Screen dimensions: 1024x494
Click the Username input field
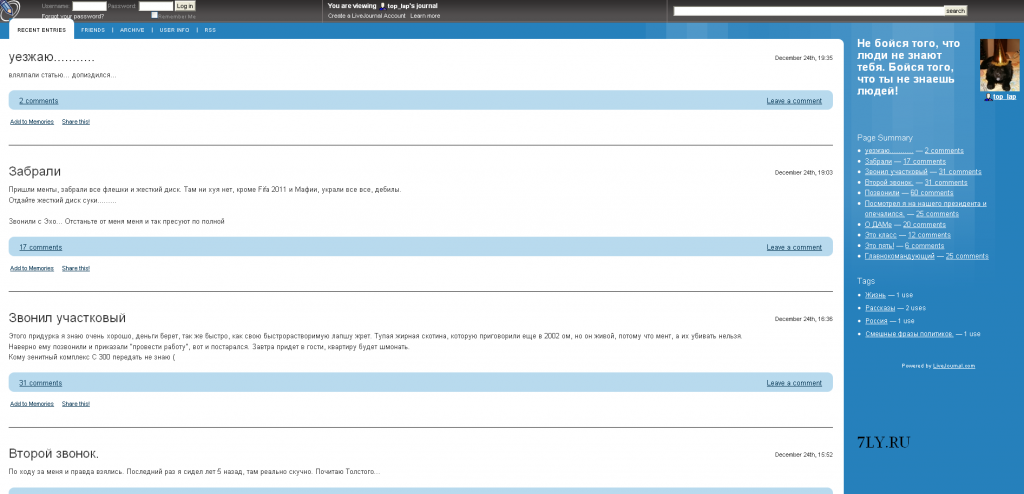[89, 6]
